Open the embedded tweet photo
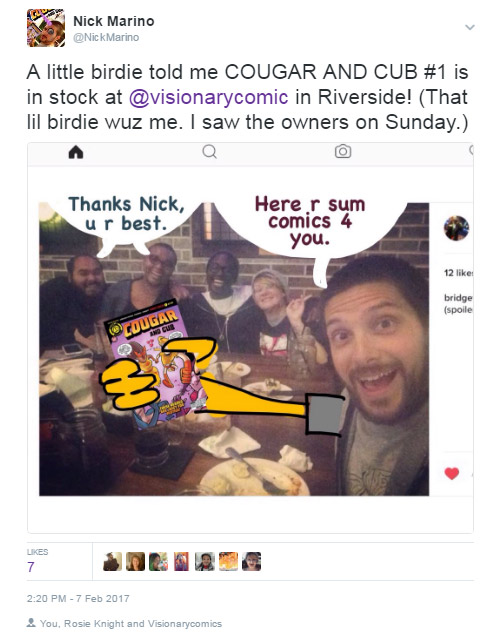Viewport: 500px width, 637px height. [x=250, y=338]
